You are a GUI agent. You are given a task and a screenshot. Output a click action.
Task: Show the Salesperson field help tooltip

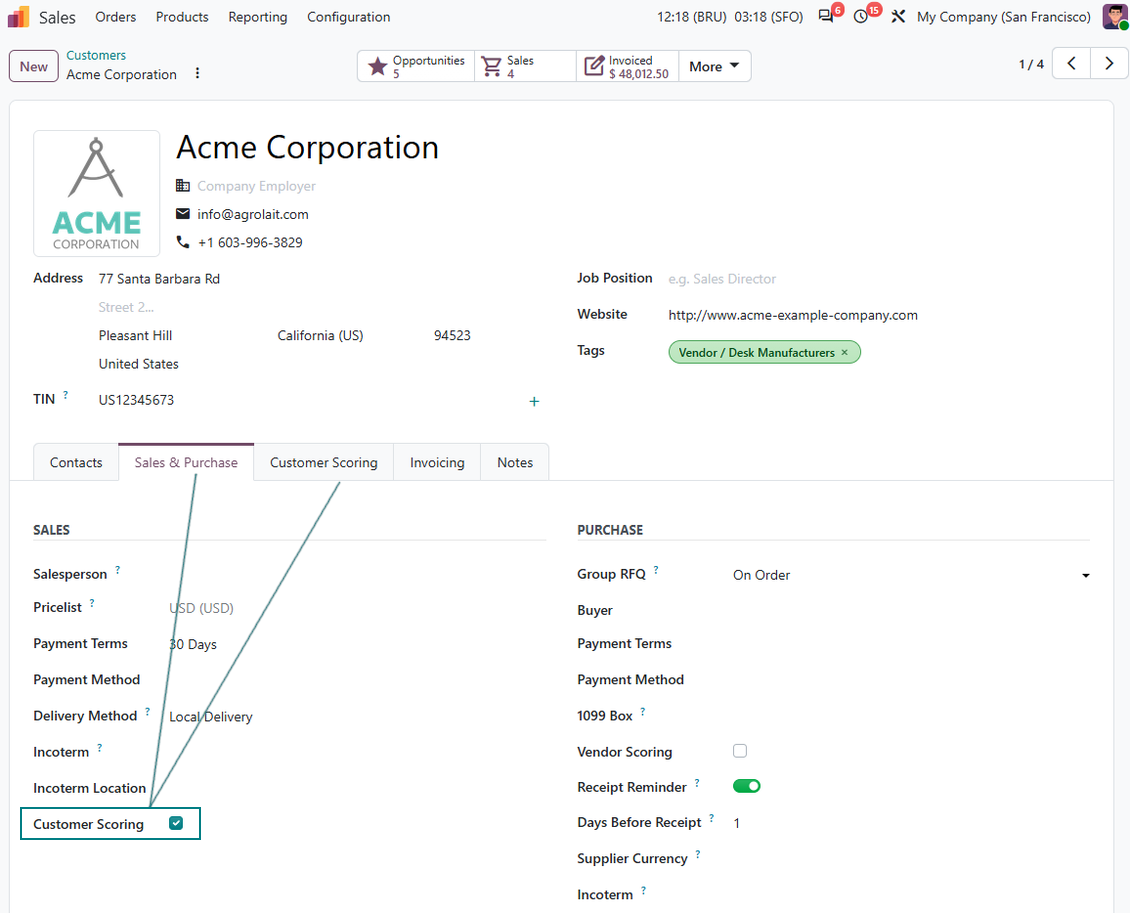tap(117, 570)
